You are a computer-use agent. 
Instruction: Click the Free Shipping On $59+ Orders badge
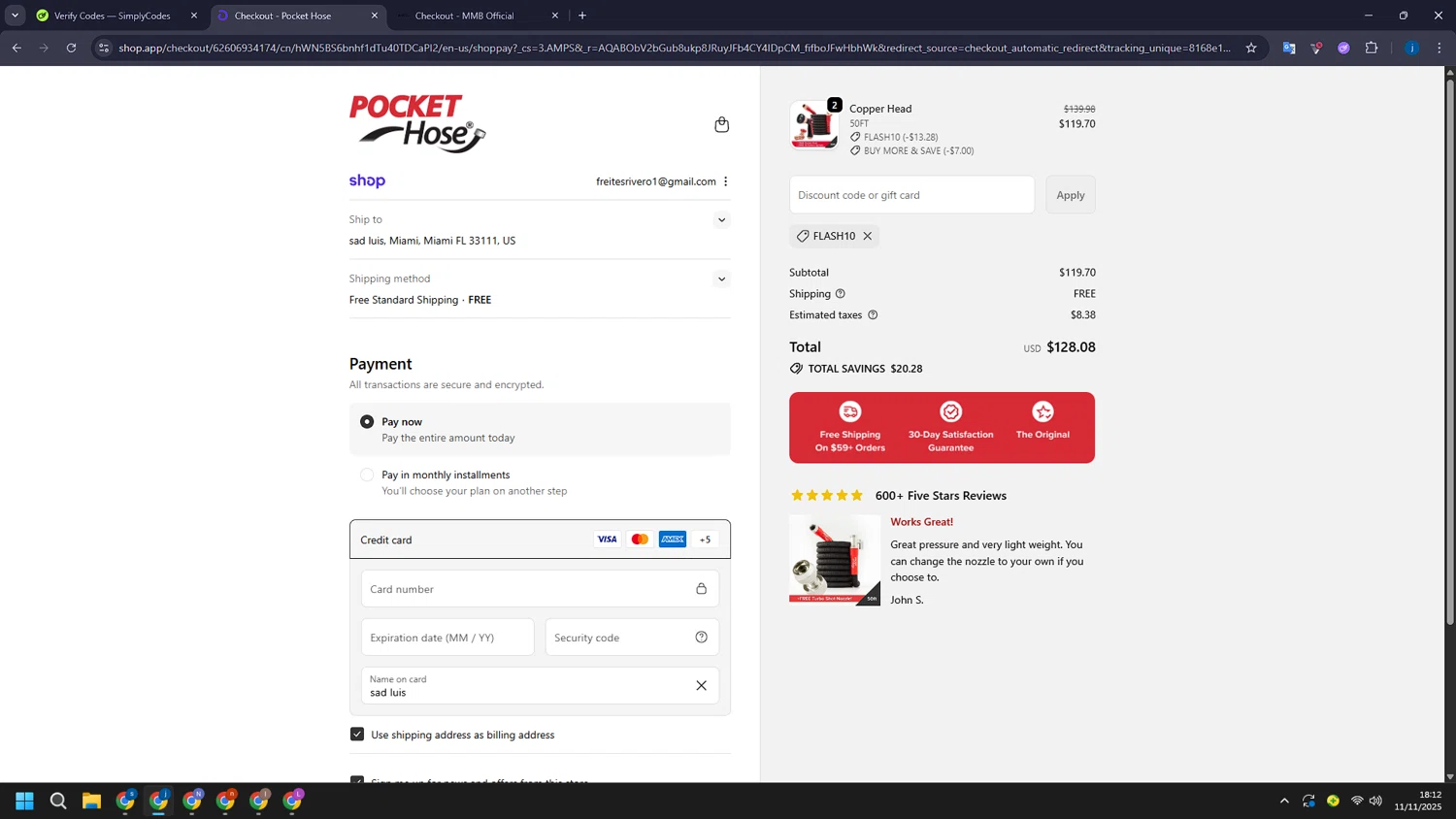tap(849, 427)
